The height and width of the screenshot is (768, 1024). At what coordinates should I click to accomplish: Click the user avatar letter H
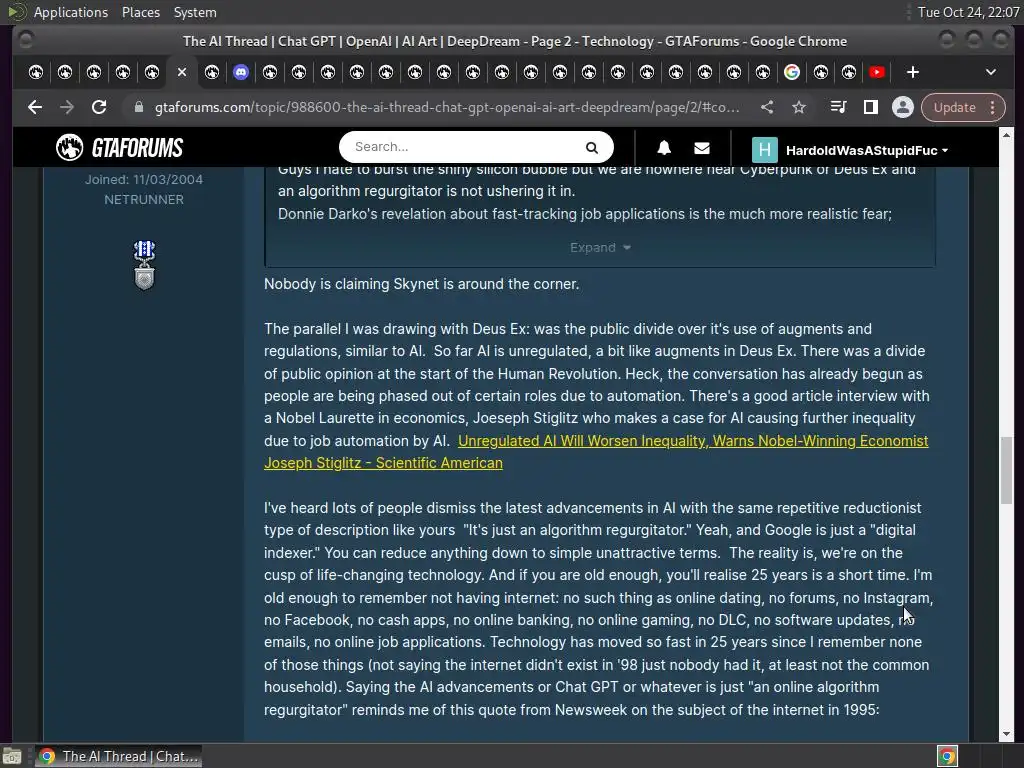click(765, 150)
